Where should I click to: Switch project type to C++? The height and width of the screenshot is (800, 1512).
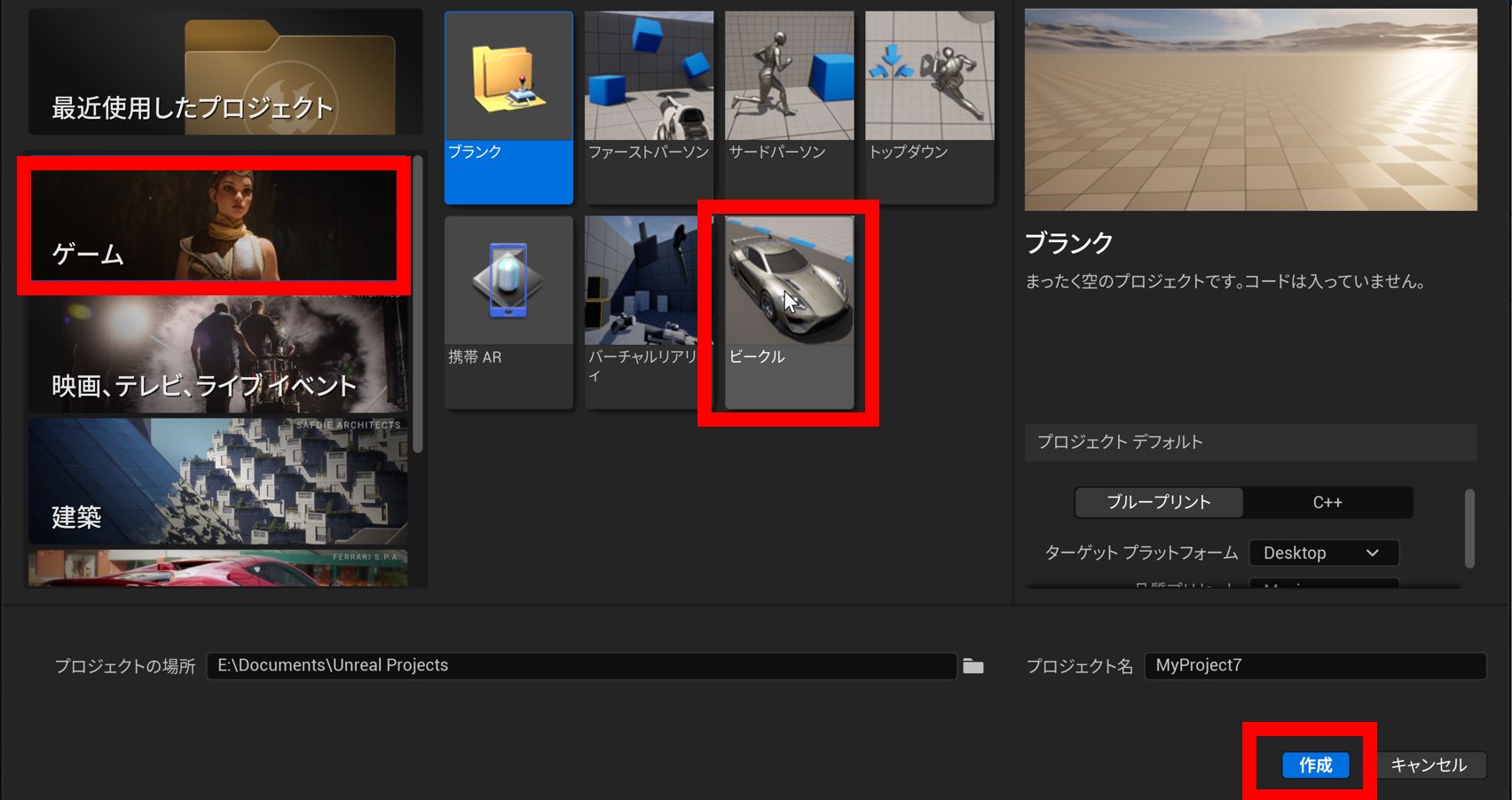[x=1327, y=502]
